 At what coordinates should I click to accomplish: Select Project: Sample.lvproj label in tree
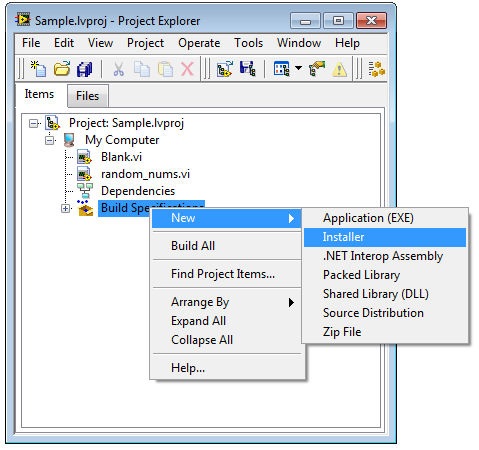click(126, 123)
